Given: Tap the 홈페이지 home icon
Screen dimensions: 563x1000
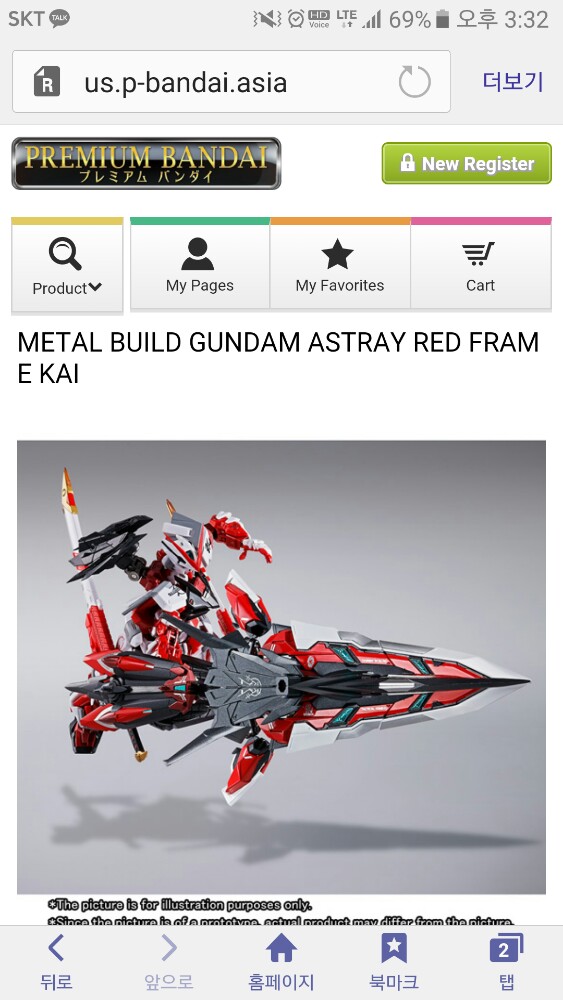Looking at the screenshot, I should (281, 948).
